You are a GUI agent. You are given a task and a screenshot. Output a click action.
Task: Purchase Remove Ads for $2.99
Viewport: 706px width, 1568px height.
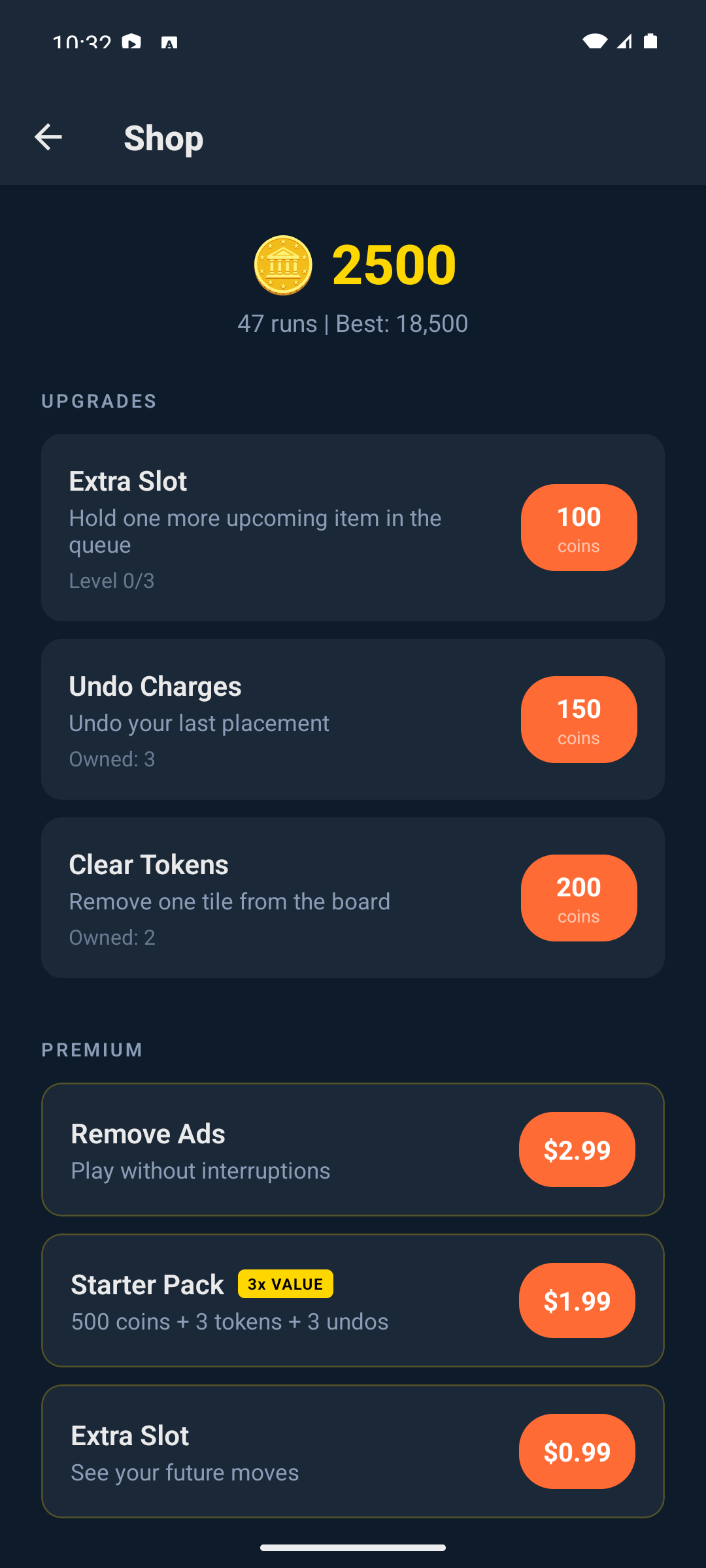pyautogui.click(x=577, y=1149)
